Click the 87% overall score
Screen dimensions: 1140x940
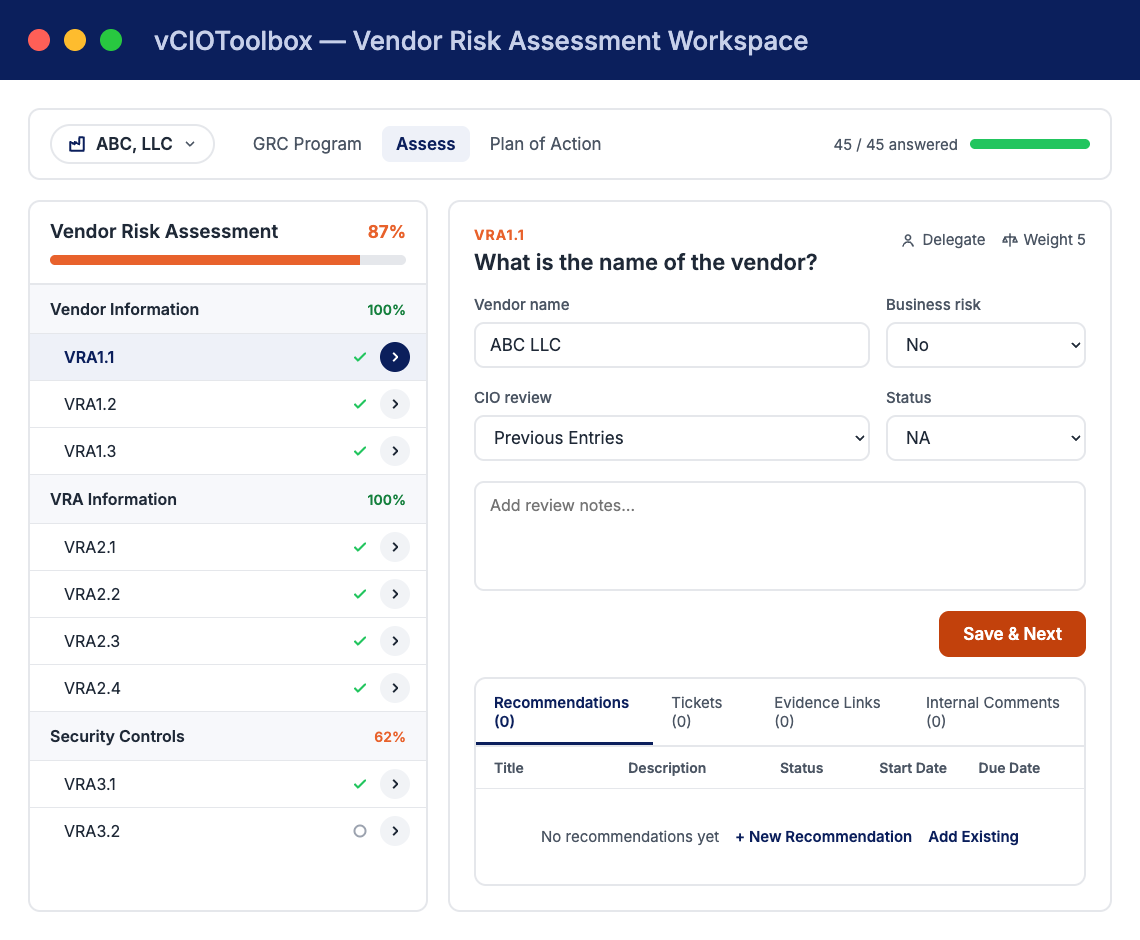pyautogui.click(x=386, y=232)
